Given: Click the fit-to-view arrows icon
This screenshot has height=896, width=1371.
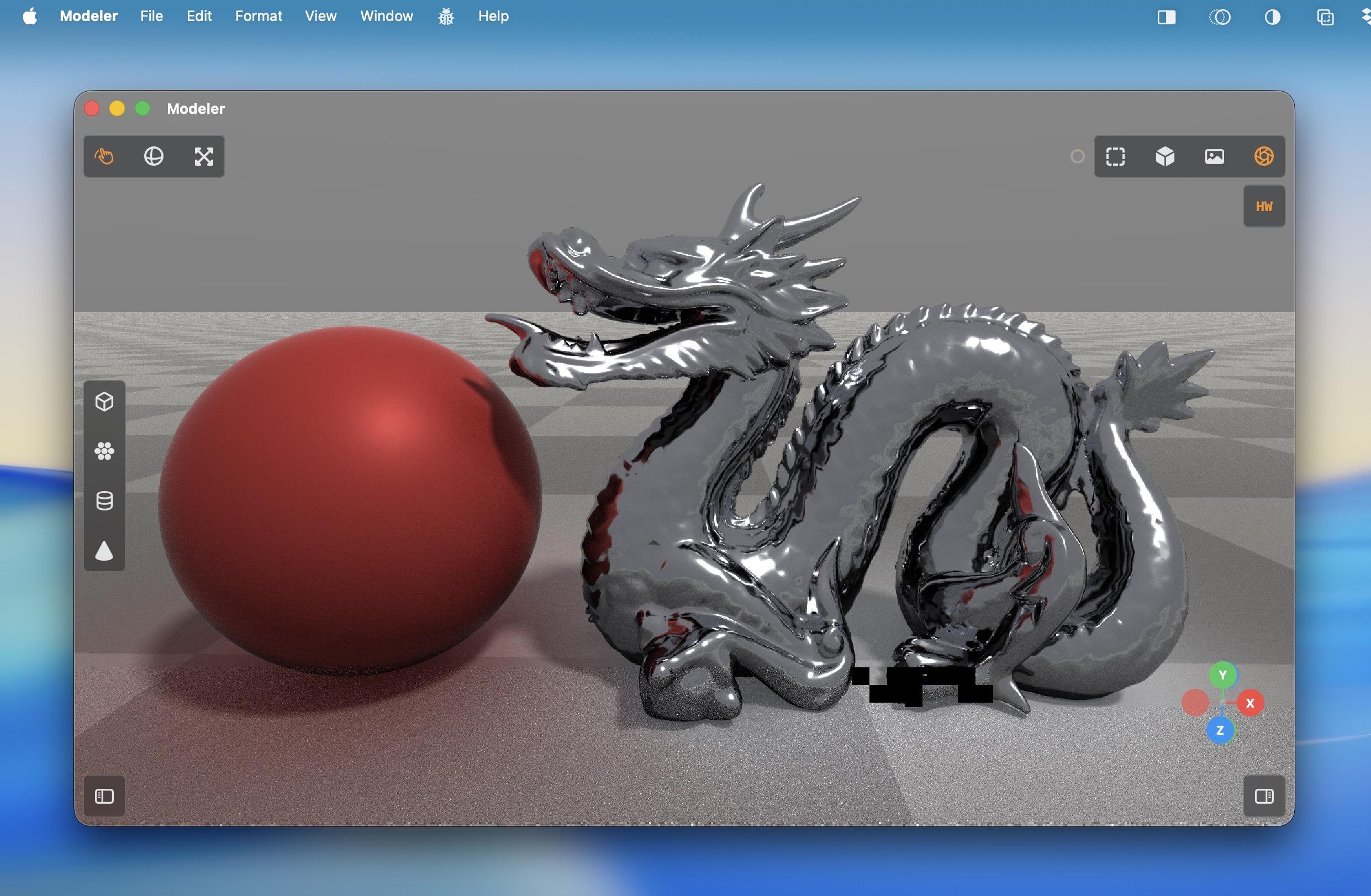Looking at the screenshot, I should coord(204,156).
